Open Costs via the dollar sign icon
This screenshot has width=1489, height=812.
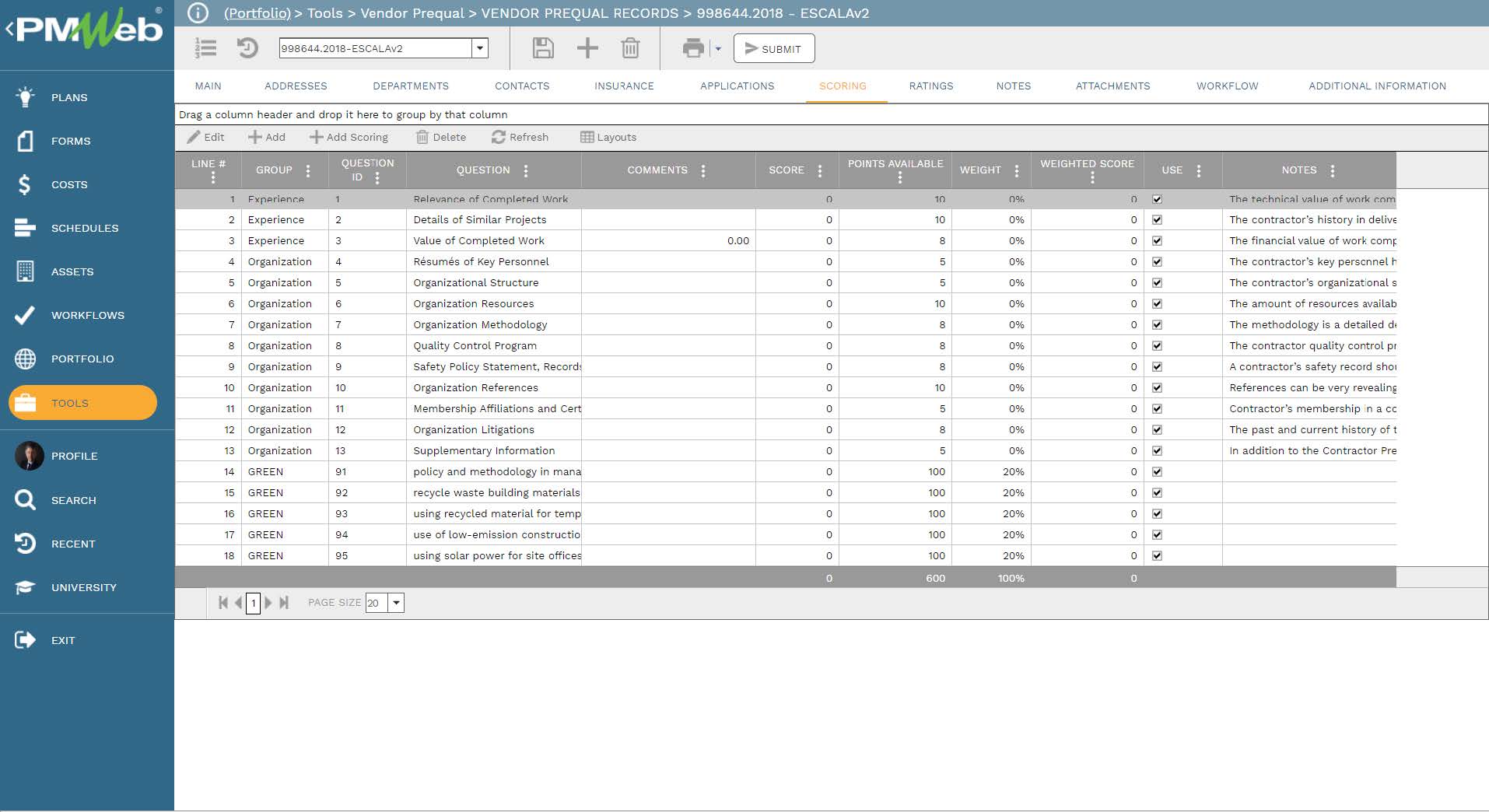click(25, 184)
